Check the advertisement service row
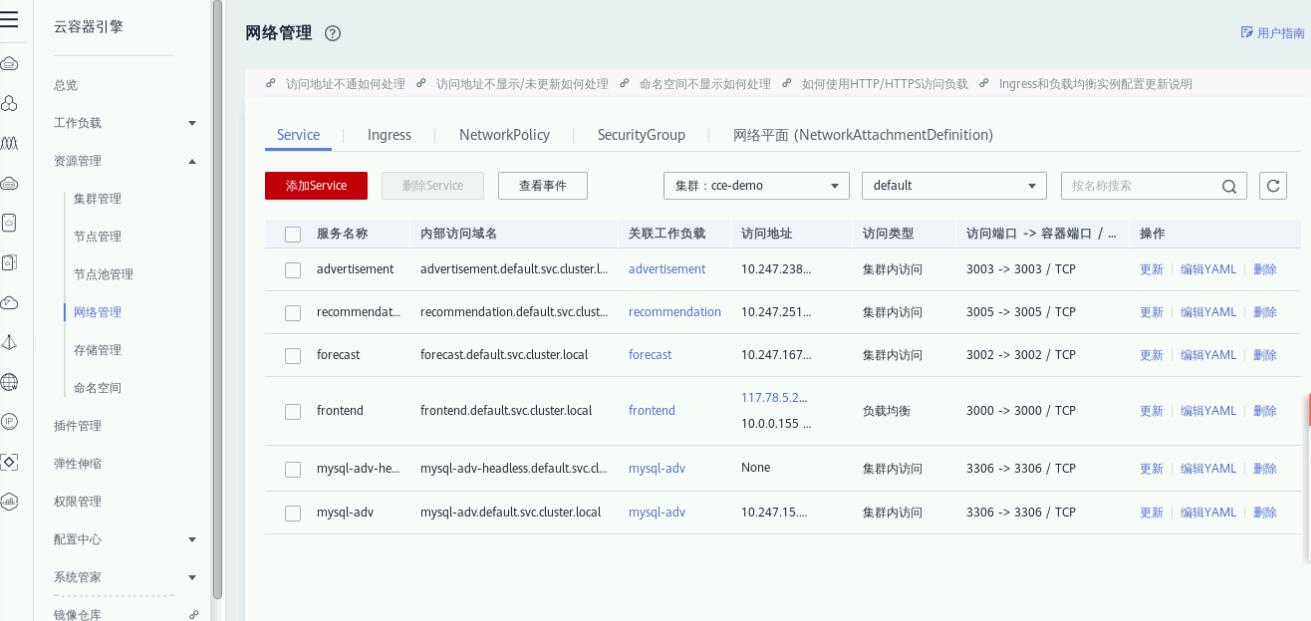1311x621 pixels. 293,269
